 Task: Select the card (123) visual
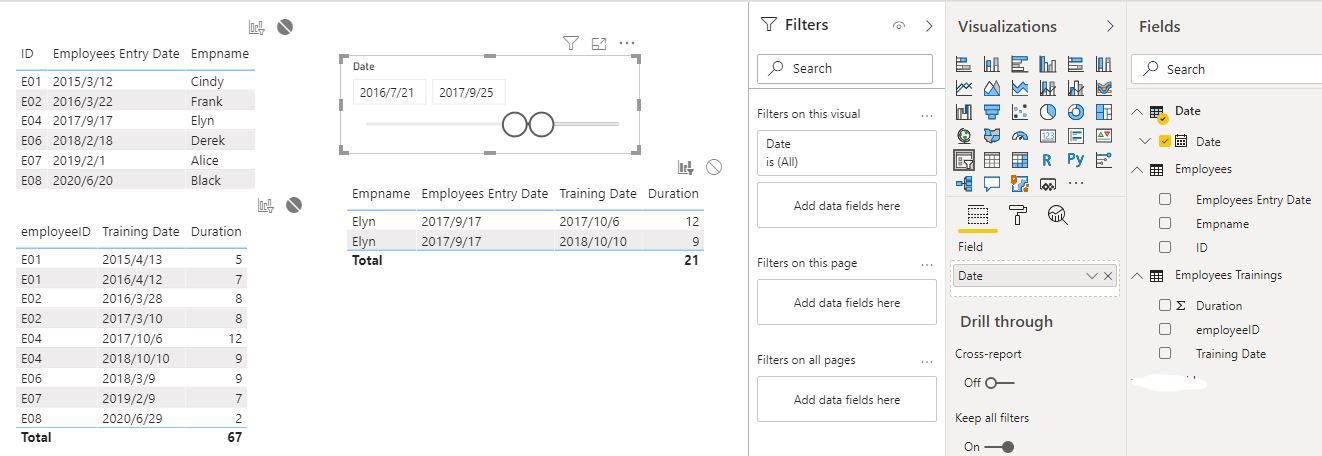[1048, 136]
